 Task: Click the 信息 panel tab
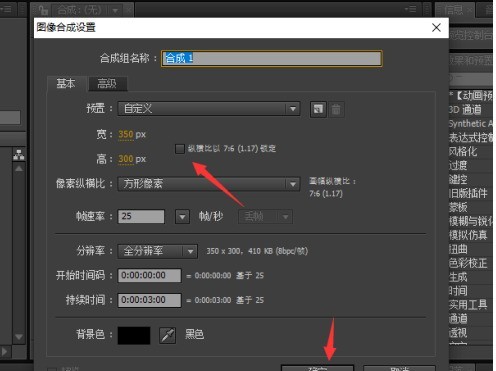[454, 10]
